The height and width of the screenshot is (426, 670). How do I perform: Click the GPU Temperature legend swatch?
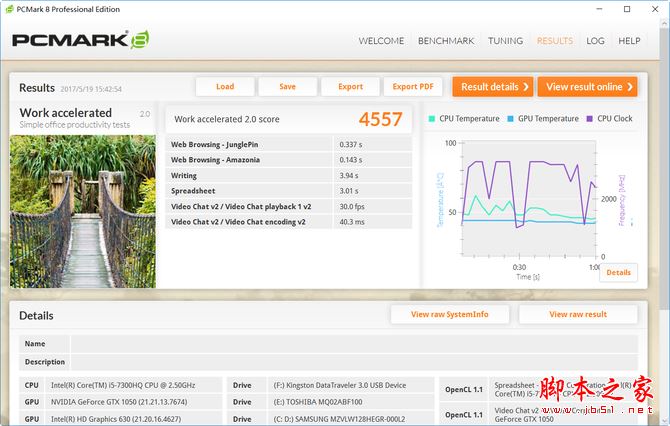[x=510, y=119]
